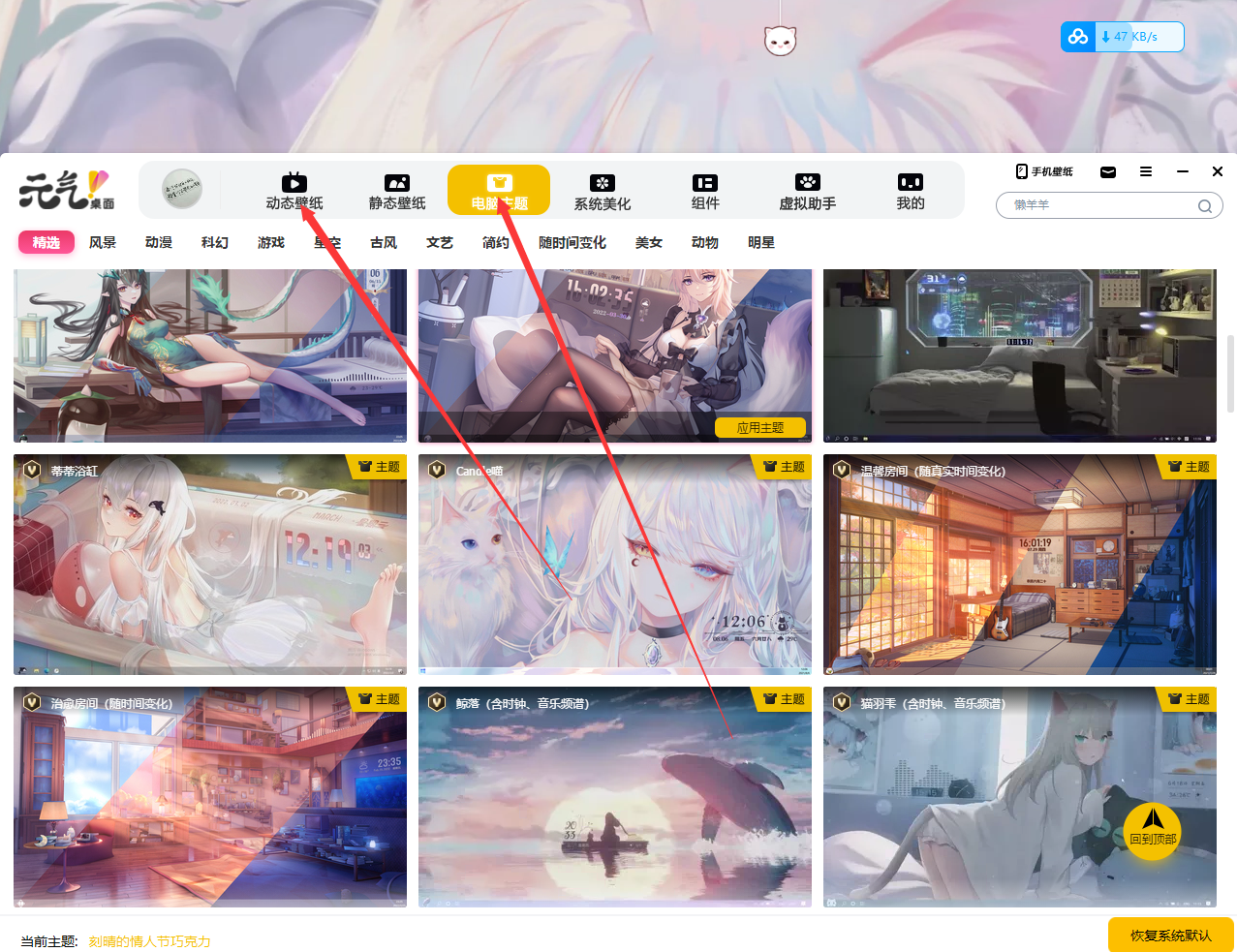
Task: Open the 我的 profile section
Action: click(911, 191)
